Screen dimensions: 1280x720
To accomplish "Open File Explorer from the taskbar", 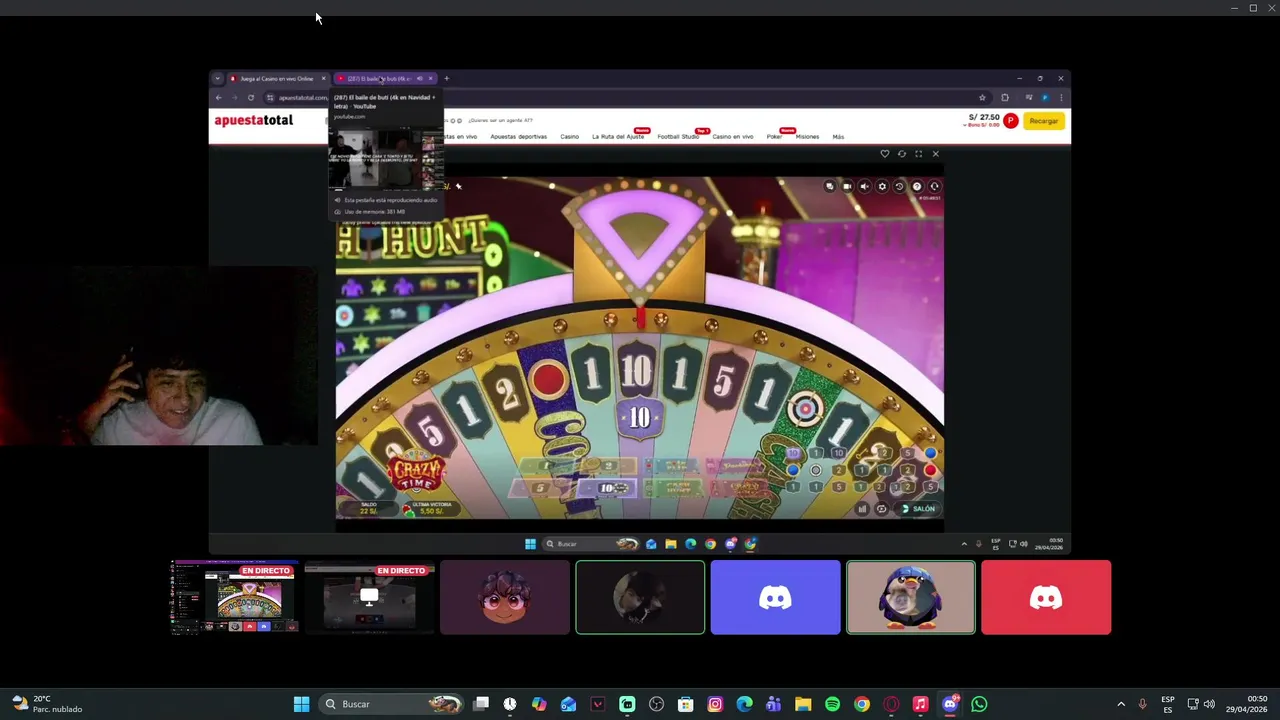I will click(x=803, y=704).
